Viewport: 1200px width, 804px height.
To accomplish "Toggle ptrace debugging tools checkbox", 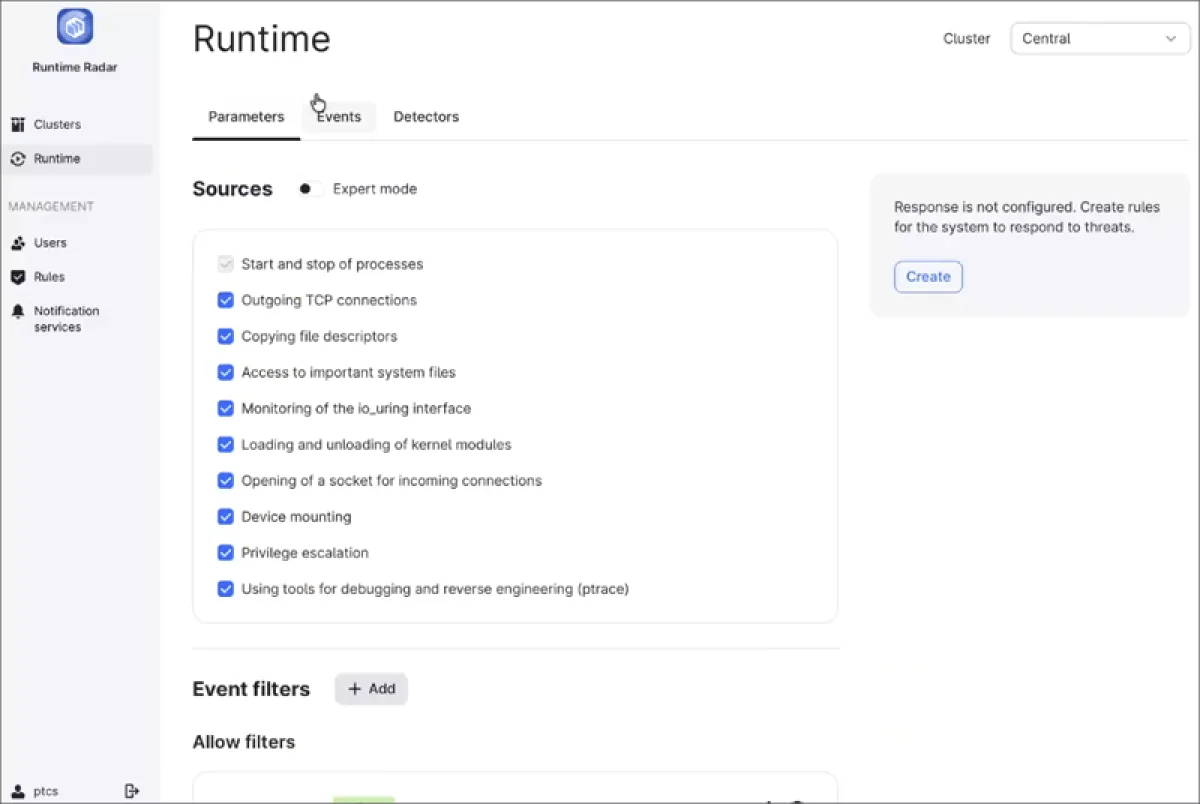I will [x=225, y=589].
